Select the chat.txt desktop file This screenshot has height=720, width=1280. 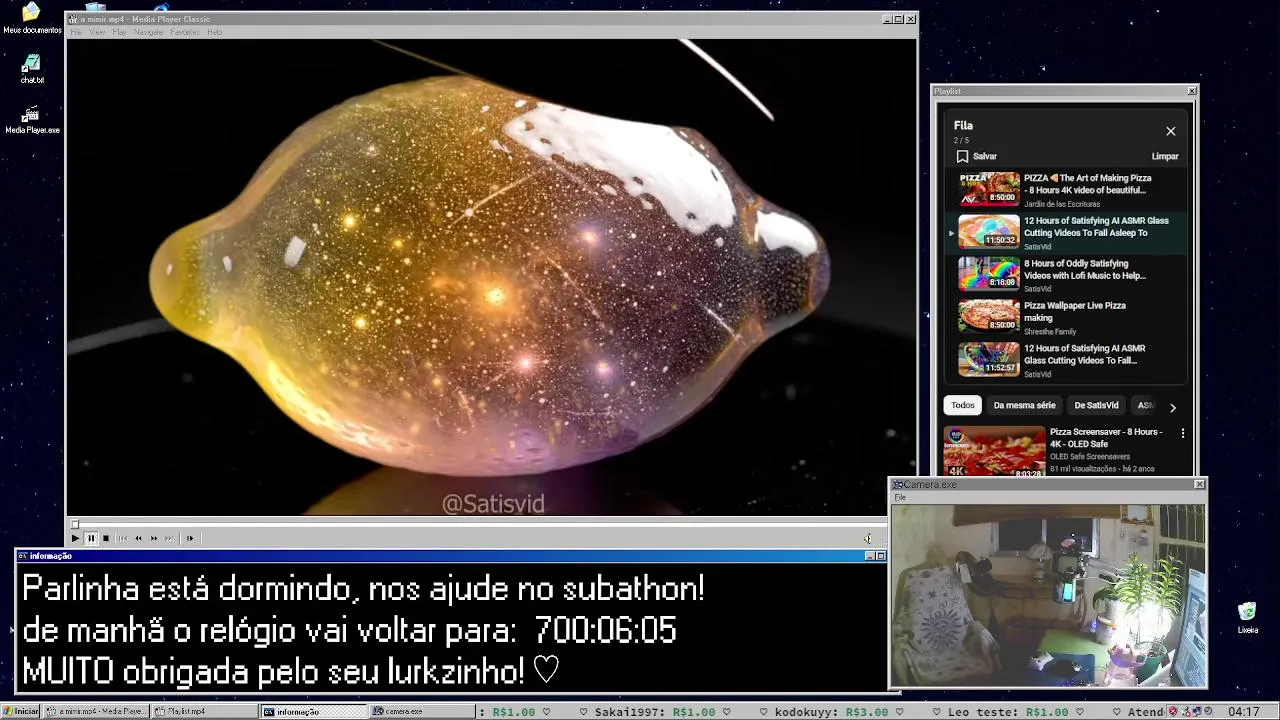tap(32, 69)
